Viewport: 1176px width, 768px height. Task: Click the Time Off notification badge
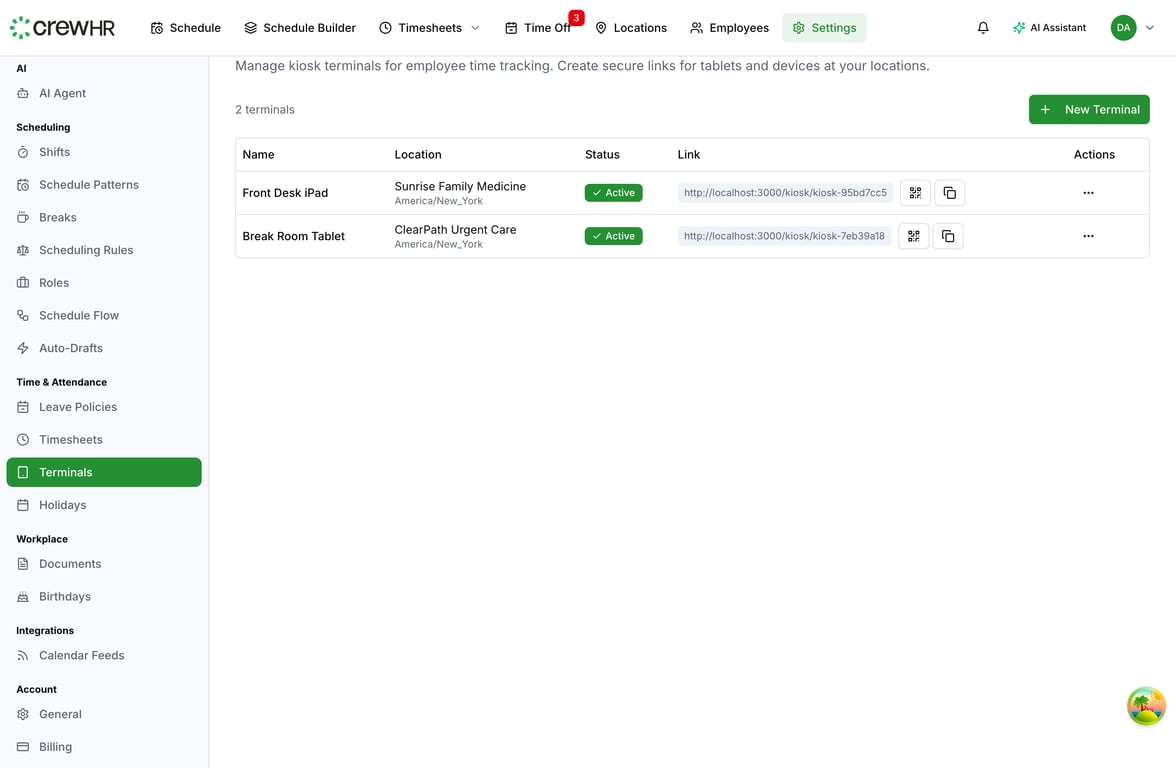tap(576, 18)
